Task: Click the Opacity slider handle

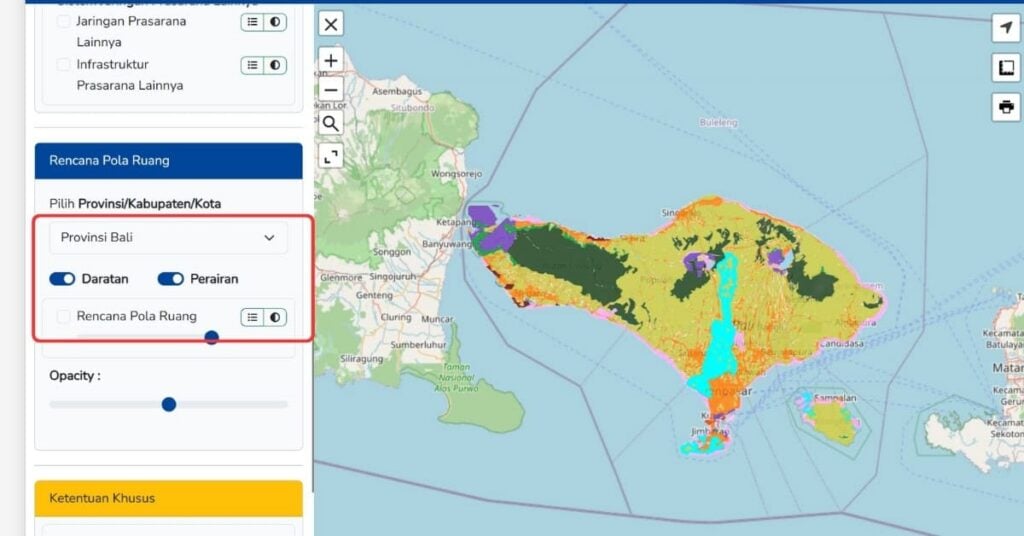Action: tap(169, 405)
